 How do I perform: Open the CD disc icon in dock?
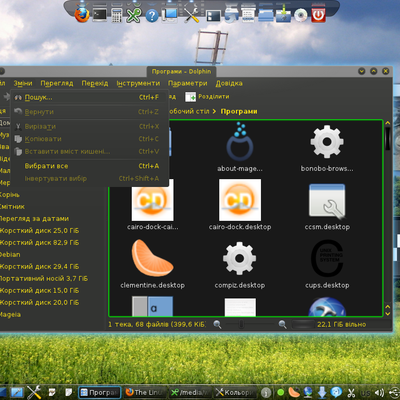coord(300,15)
